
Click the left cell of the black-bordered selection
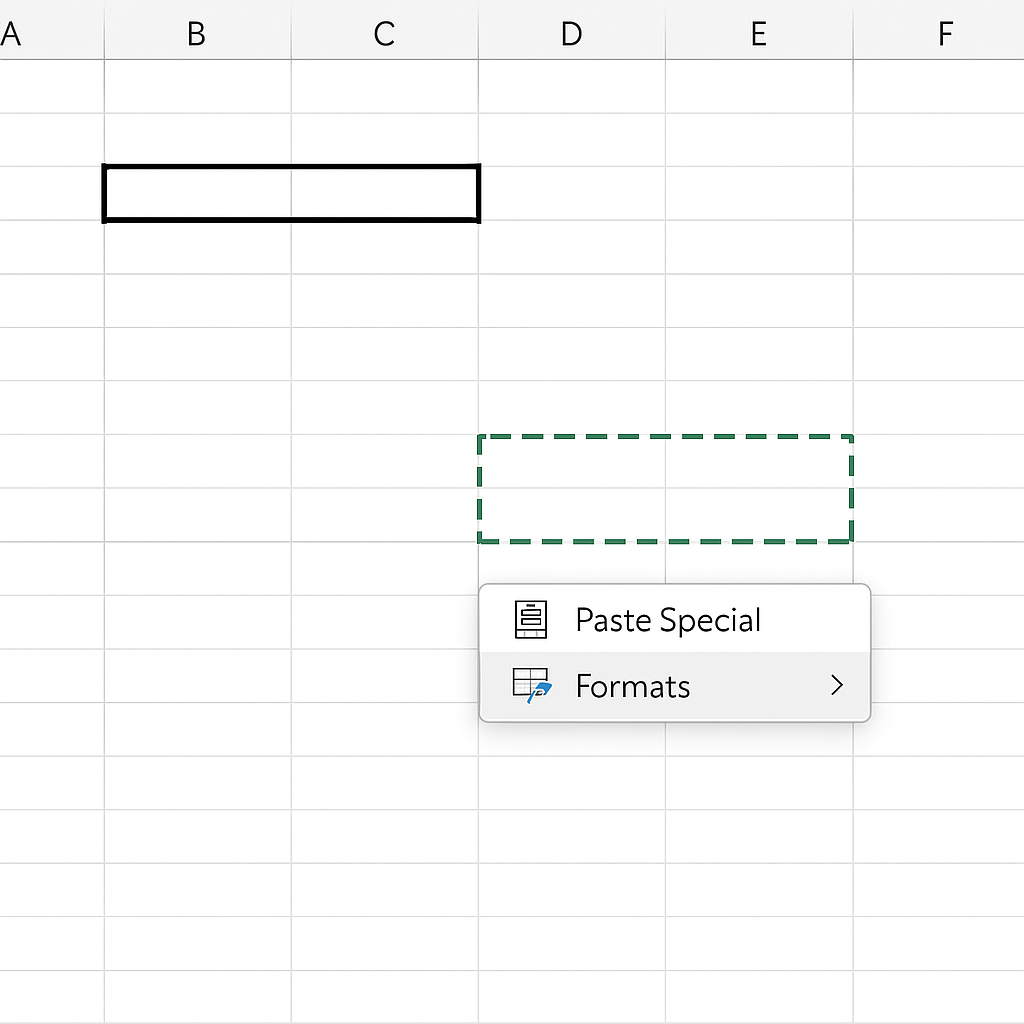pos(197,193)
